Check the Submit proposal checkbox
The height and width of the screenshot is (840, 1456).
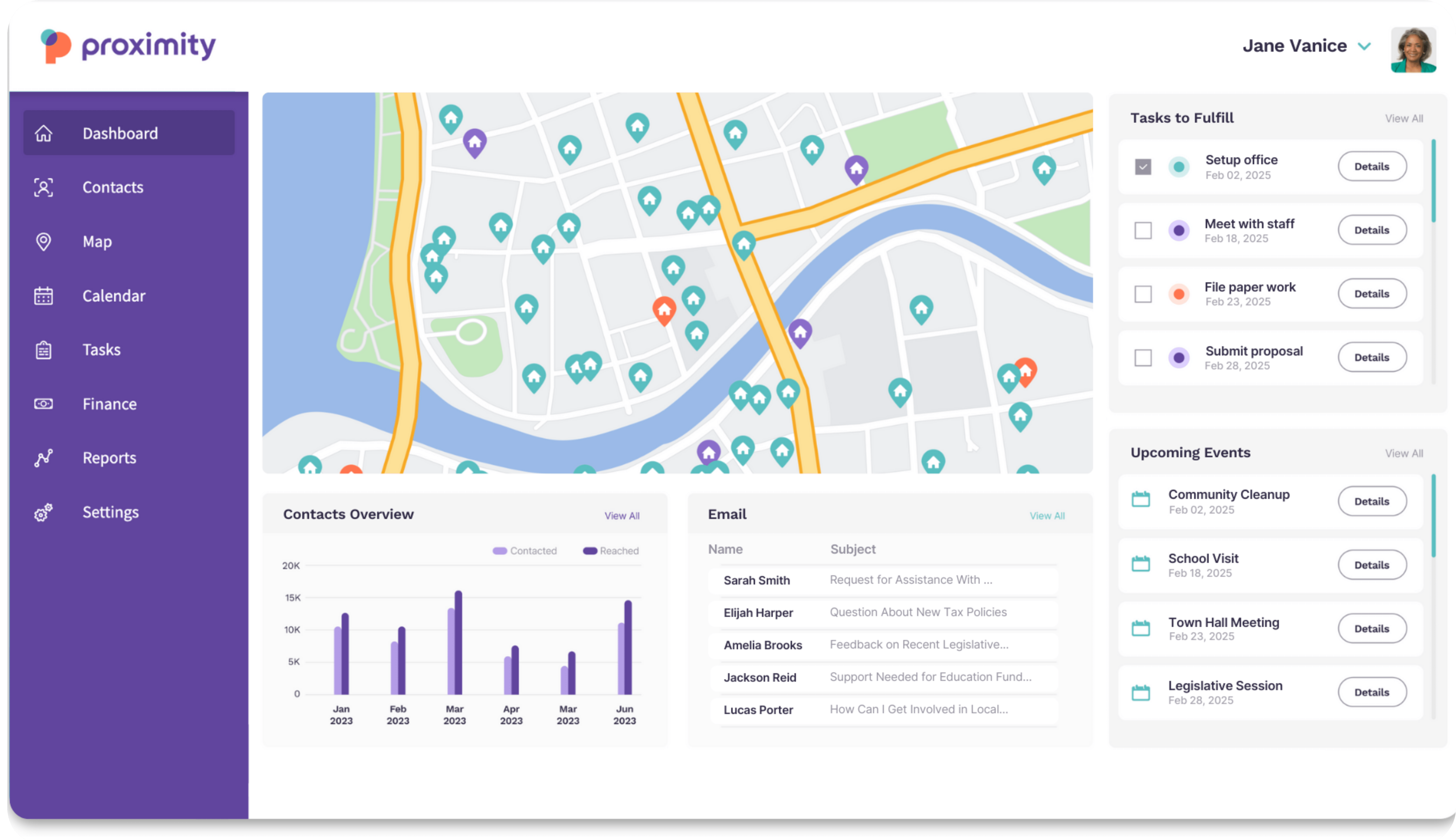1143,358
